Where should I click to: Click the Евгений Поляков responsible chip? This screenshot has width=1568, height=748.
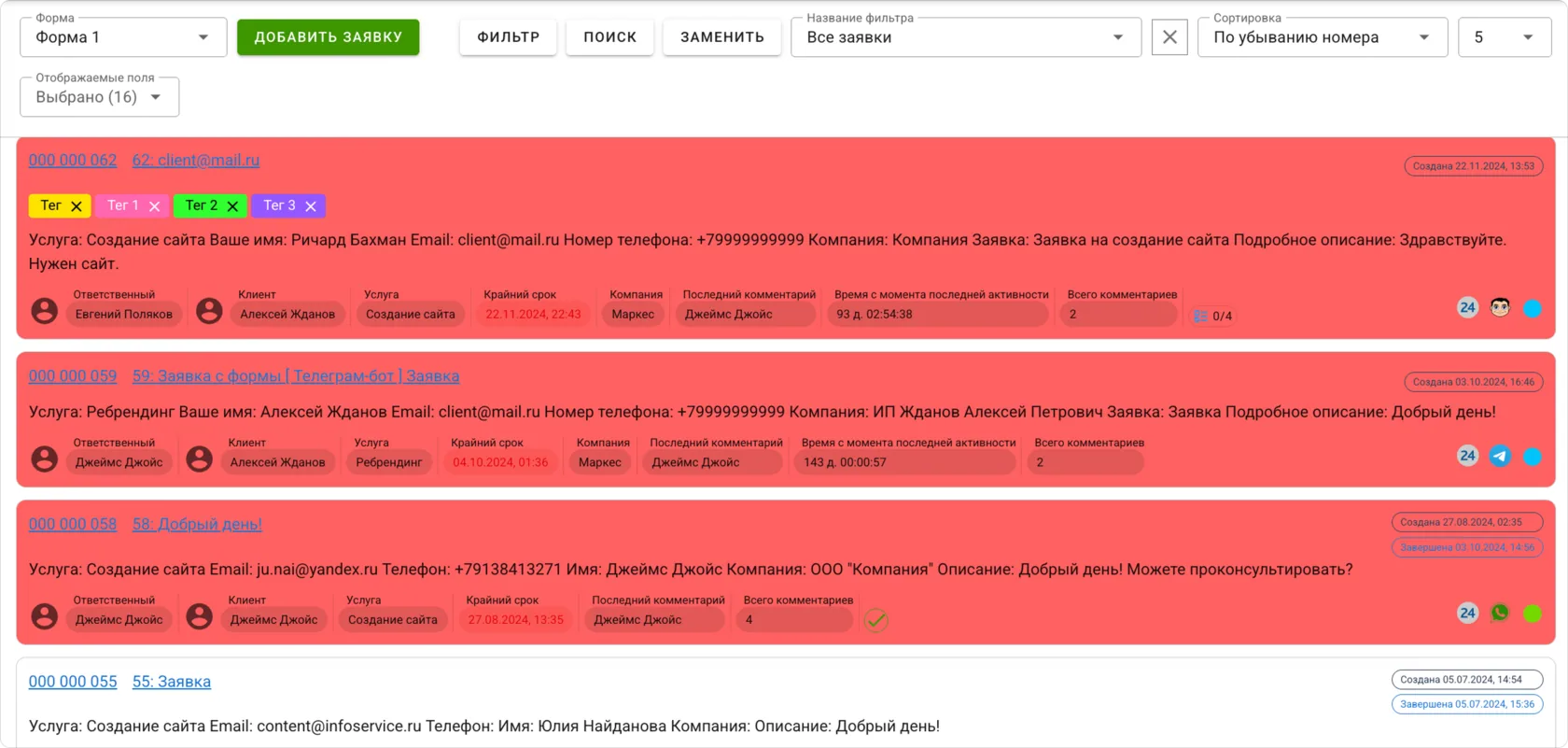(x=124, y=315)
